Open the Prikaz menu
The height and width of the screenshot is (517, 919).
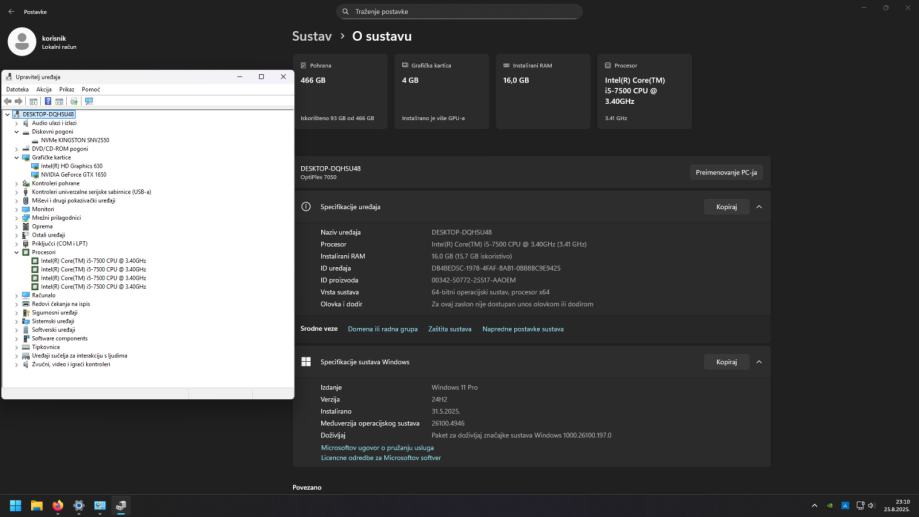point(66,89)
